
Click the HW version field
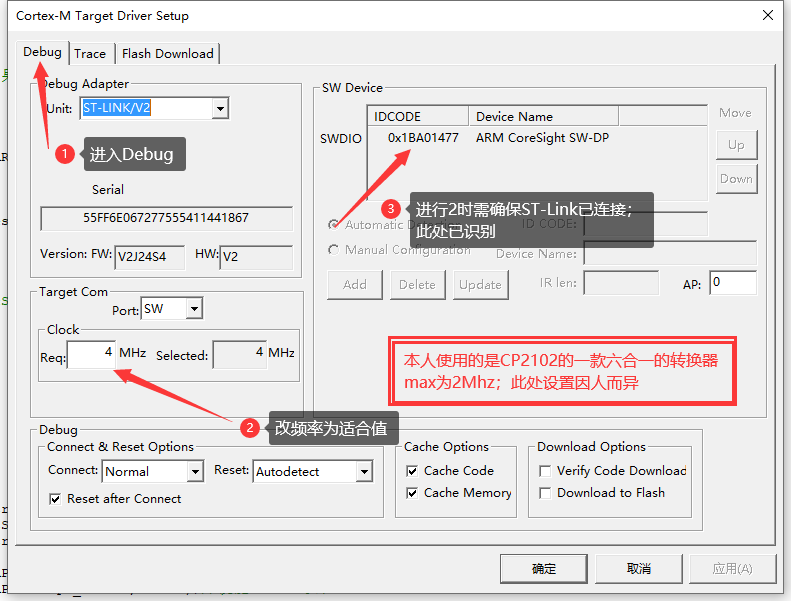tap(256, 256)
